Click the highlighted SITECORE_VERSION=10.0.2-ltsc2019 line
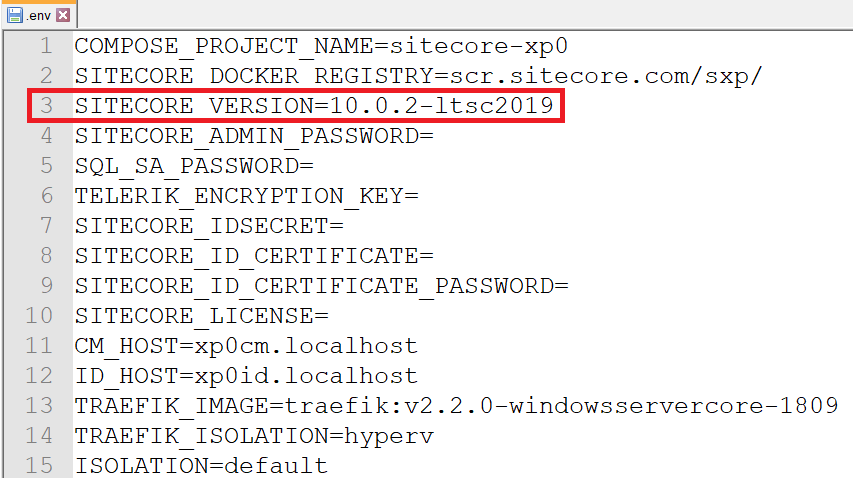Viewport: 853px width, 478px height. coord(314,105)
